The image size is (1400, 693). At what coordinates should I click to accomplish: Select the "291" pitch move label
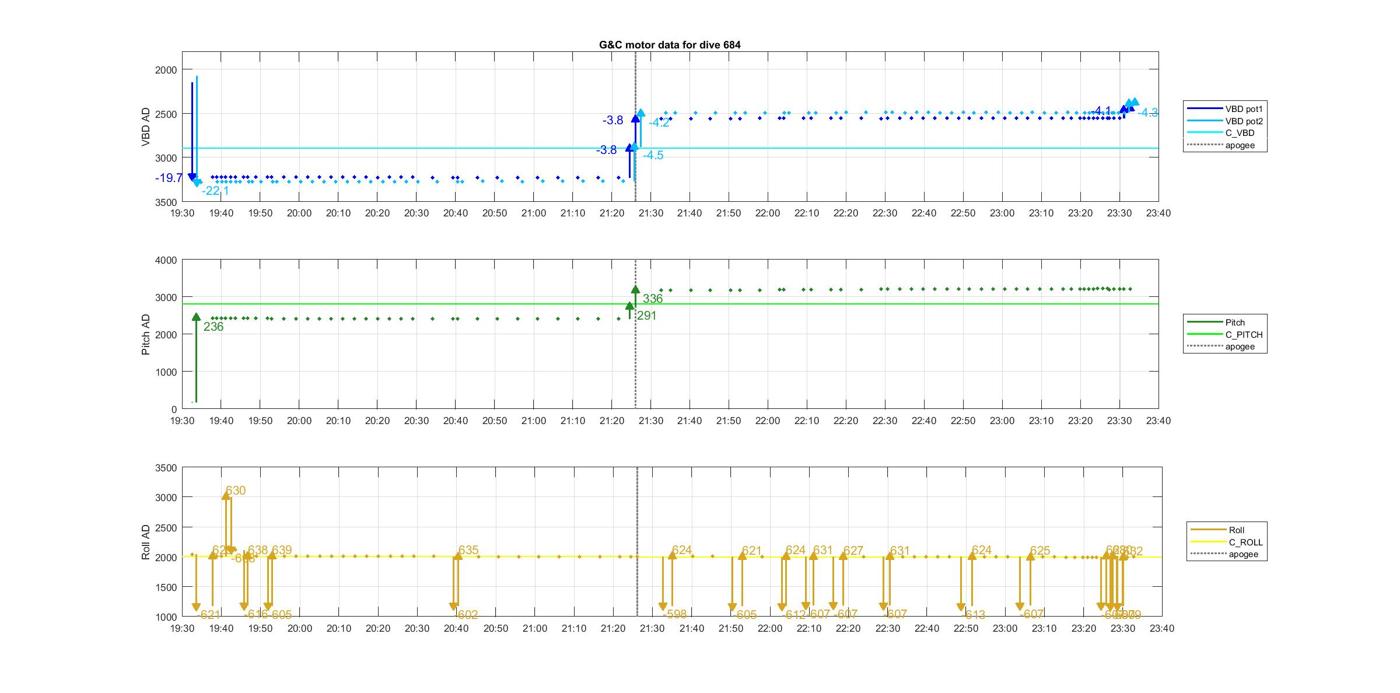point(646,316)
